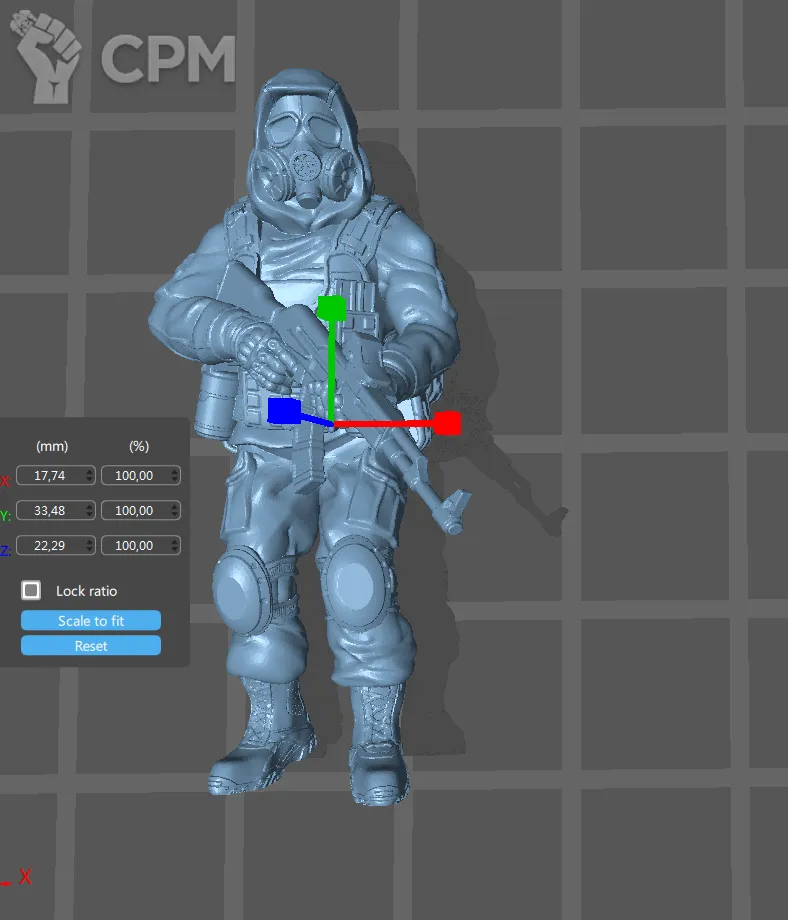Increase X mm value with up arrow
The image size is (788, 920).
(90, 472)
